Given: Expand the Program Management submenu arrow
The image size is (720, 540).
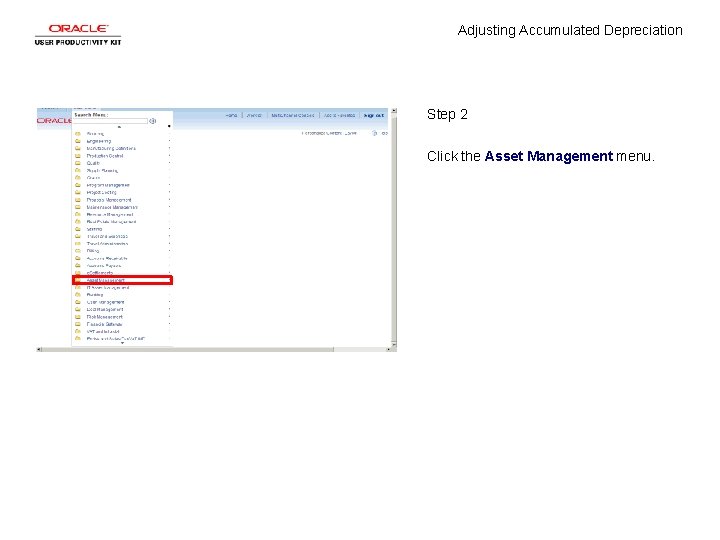Looking at the screenshot, I should pyautogui.click(x=169, y=185).
